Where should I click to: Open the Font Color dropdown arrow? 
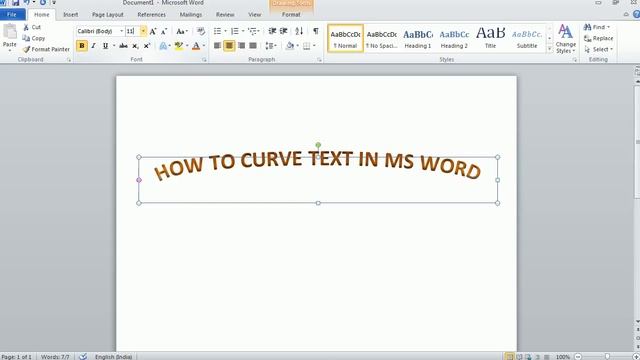(x=204, y=46)
